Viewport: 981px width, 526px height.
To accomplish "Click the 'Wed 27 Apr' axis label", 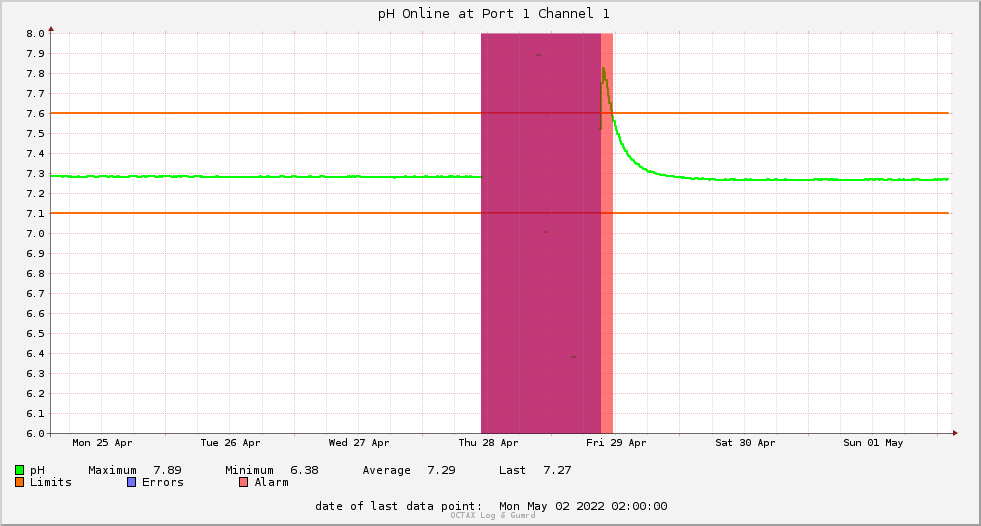I will click(358, 443).
